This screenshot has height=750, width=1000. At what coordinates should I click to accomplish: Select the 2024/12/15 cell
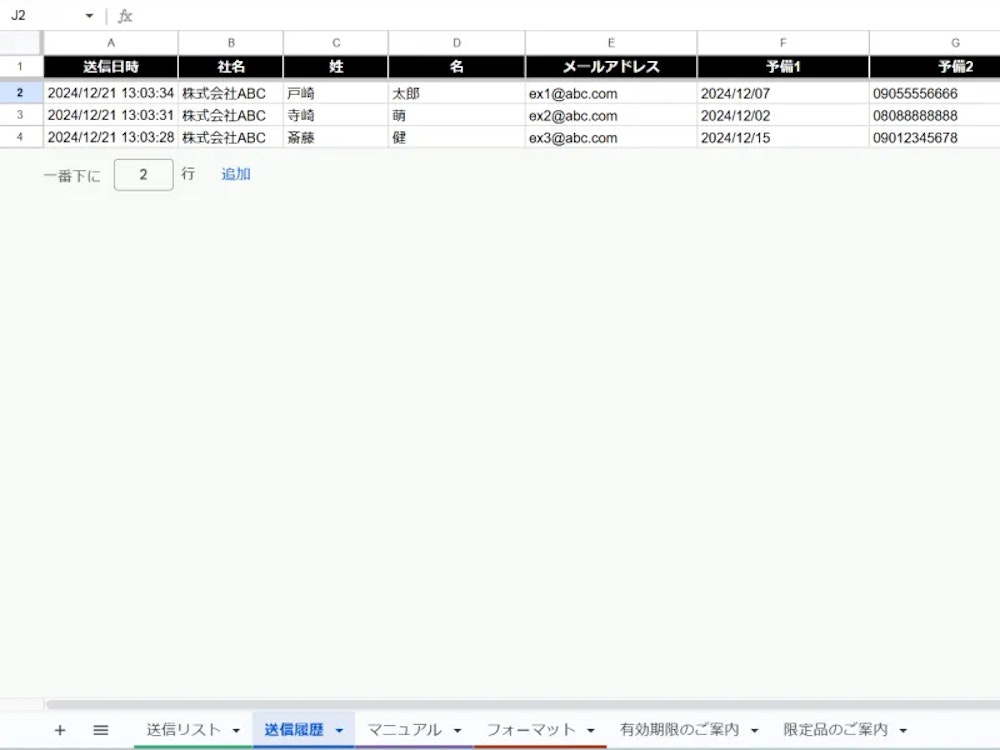[x=783, y=137]
